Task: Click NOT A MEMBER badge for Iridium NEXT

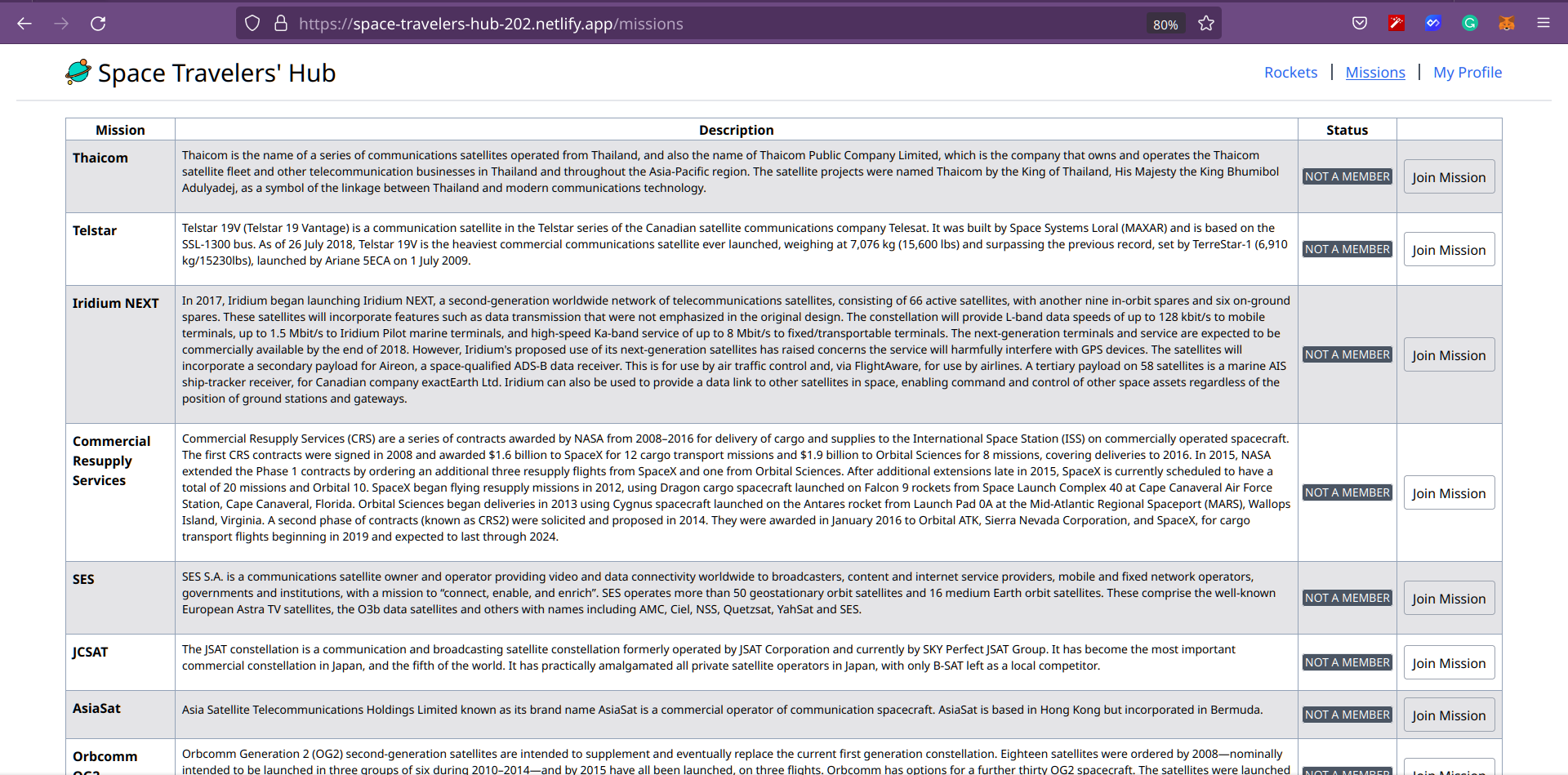Action: coord(1347,354)
